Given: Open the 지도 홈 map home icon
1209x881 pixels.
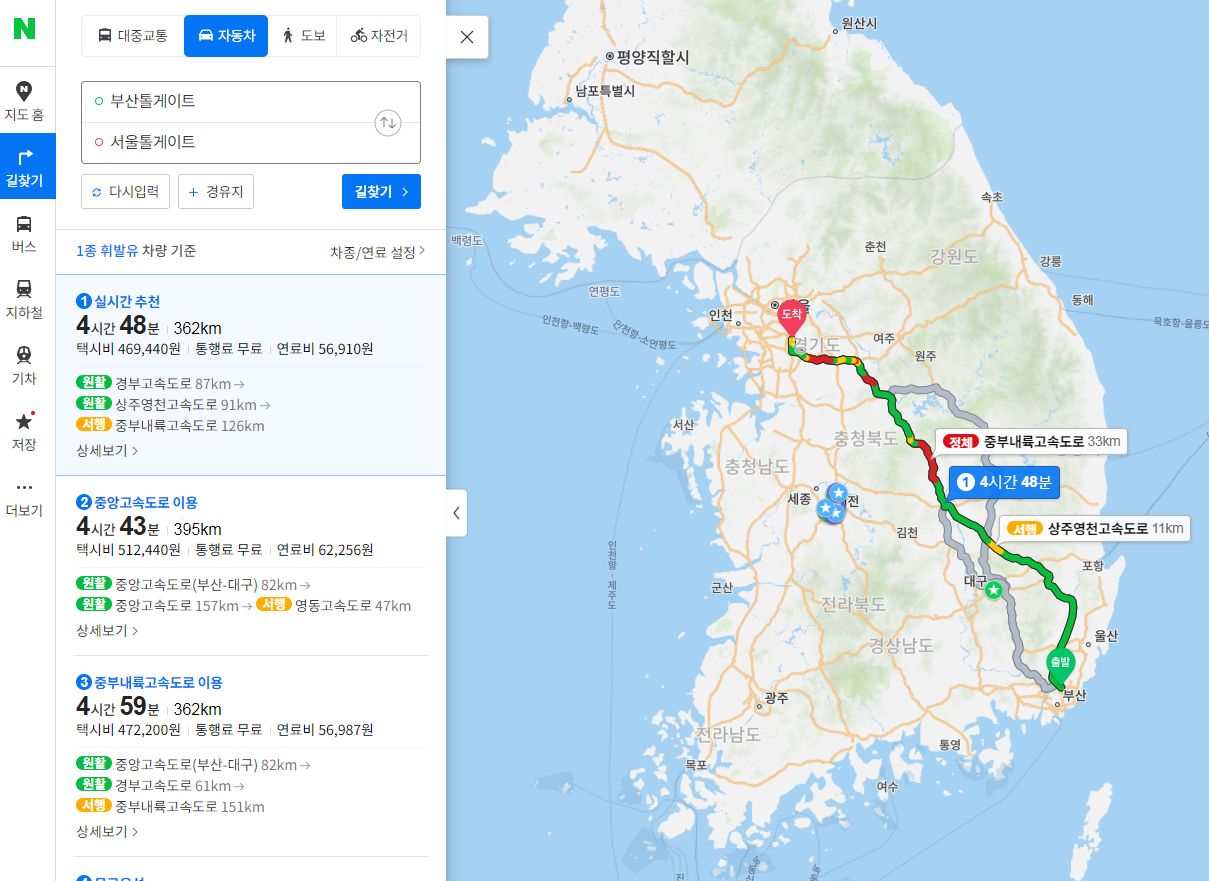Looking at the screenshot, I should click(24, 101).
